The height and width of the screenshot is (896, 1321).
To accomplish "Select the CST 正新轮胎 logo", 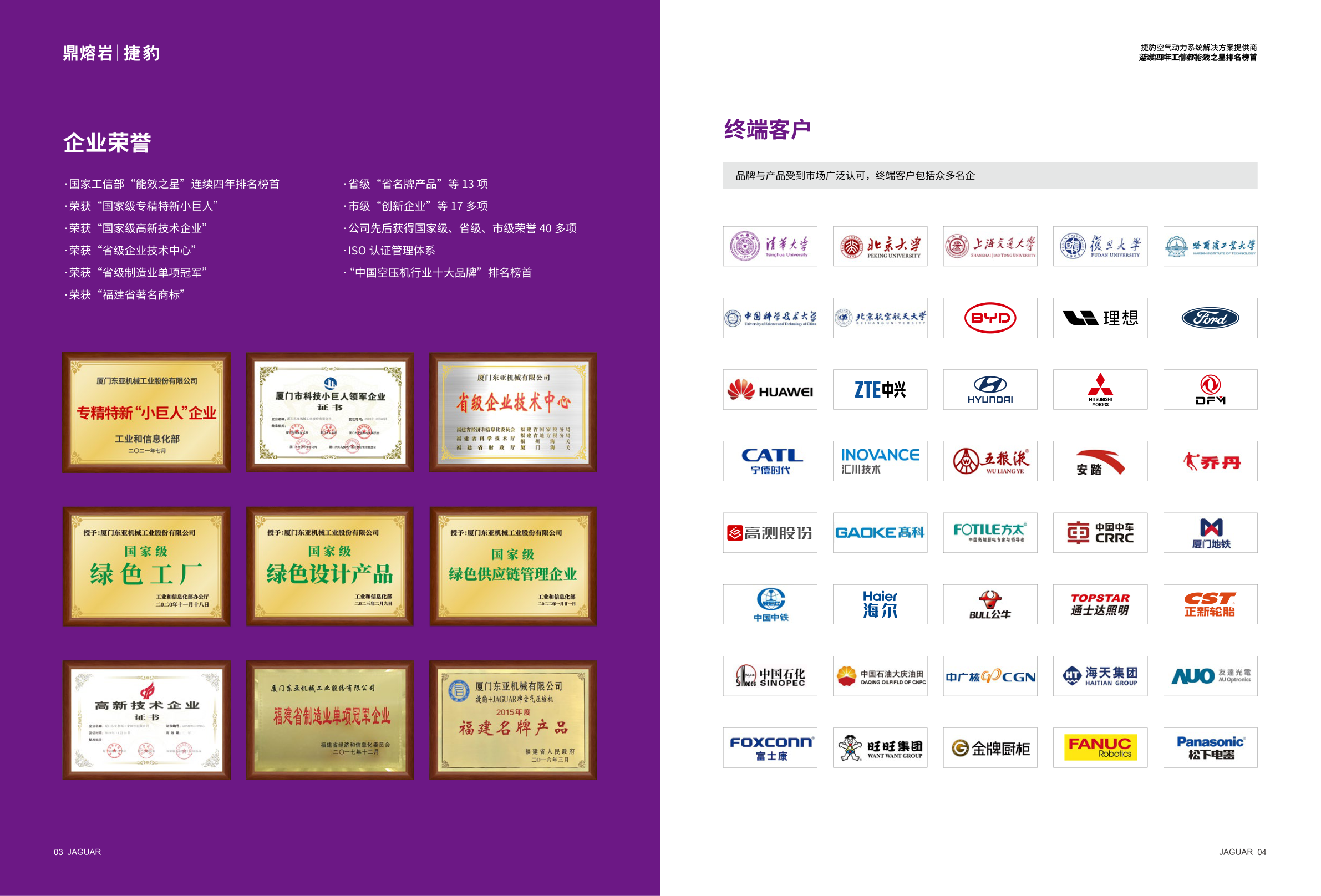I will coord(1210,604).
